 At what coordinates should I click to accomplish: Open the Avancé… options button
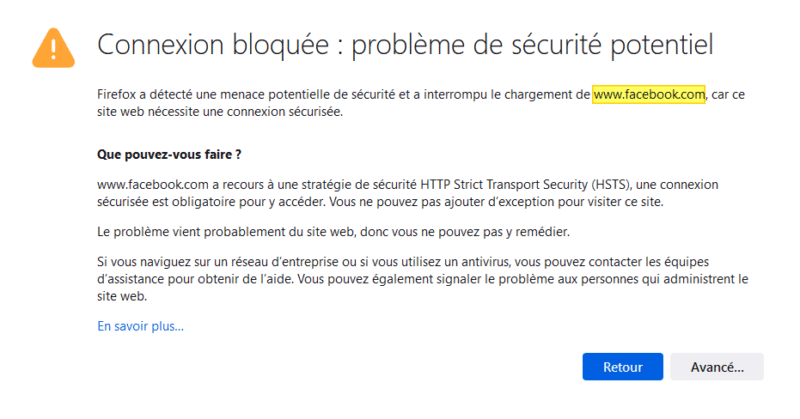[717, 367]
